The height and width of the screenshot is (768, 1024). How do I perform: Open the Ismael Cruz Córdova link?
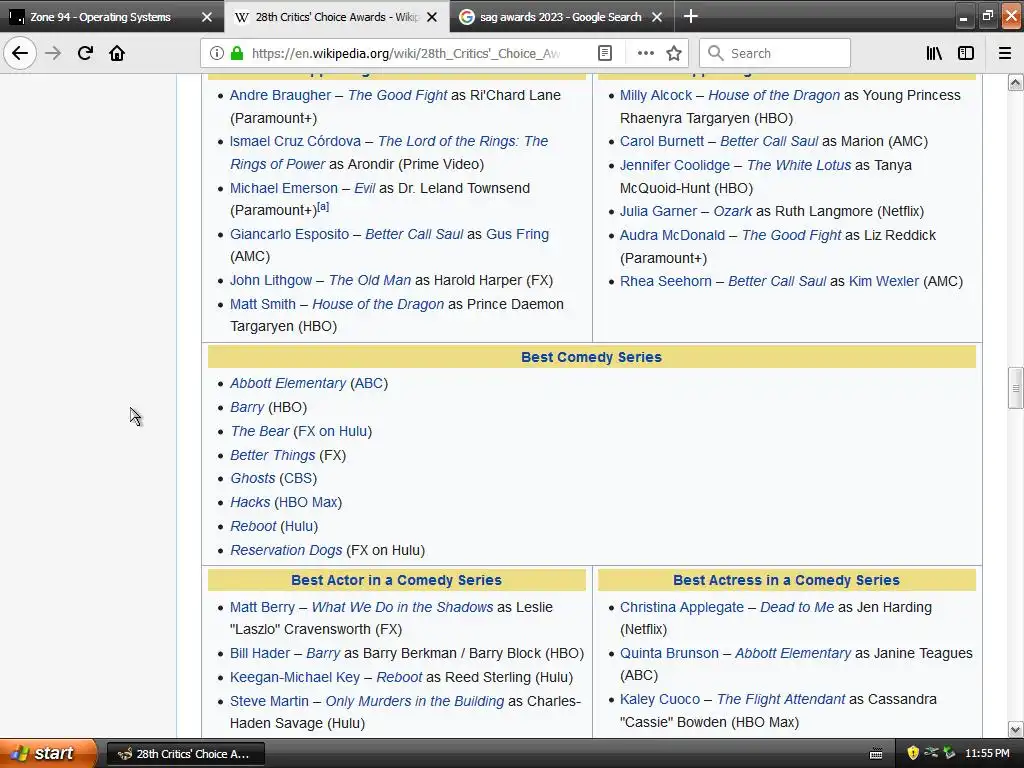point(295,141)
